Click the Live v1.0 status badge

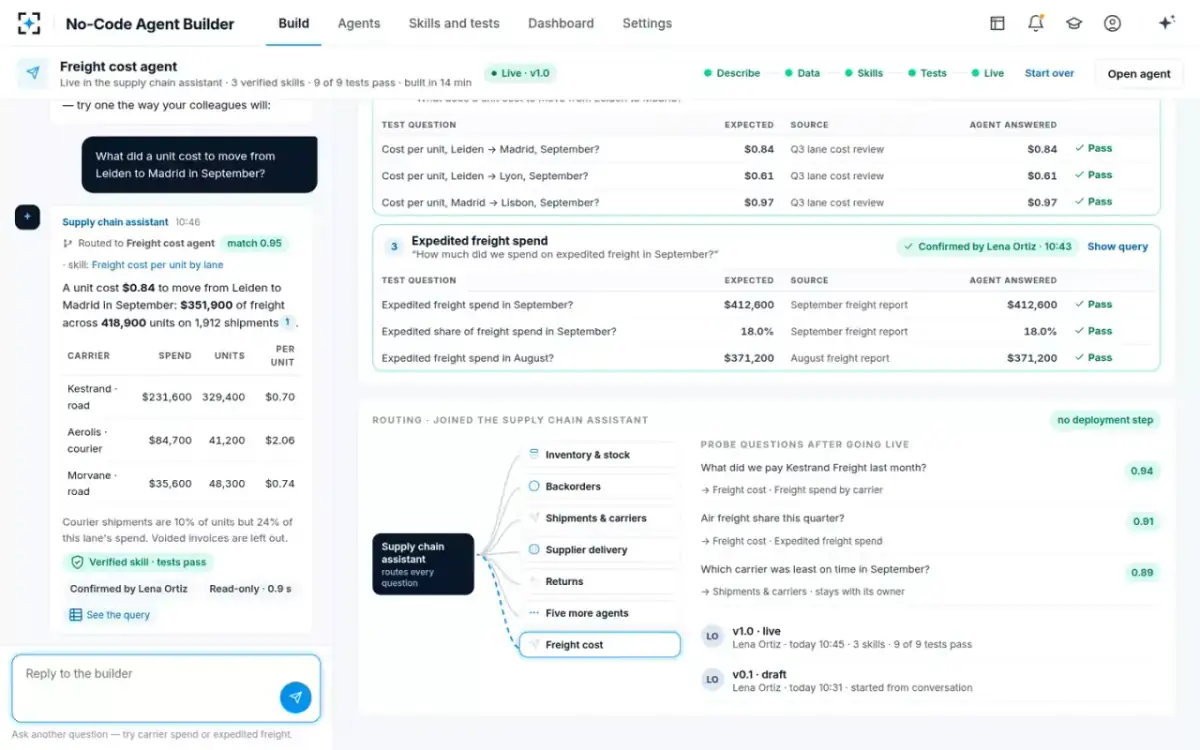(x=519, y=73)
